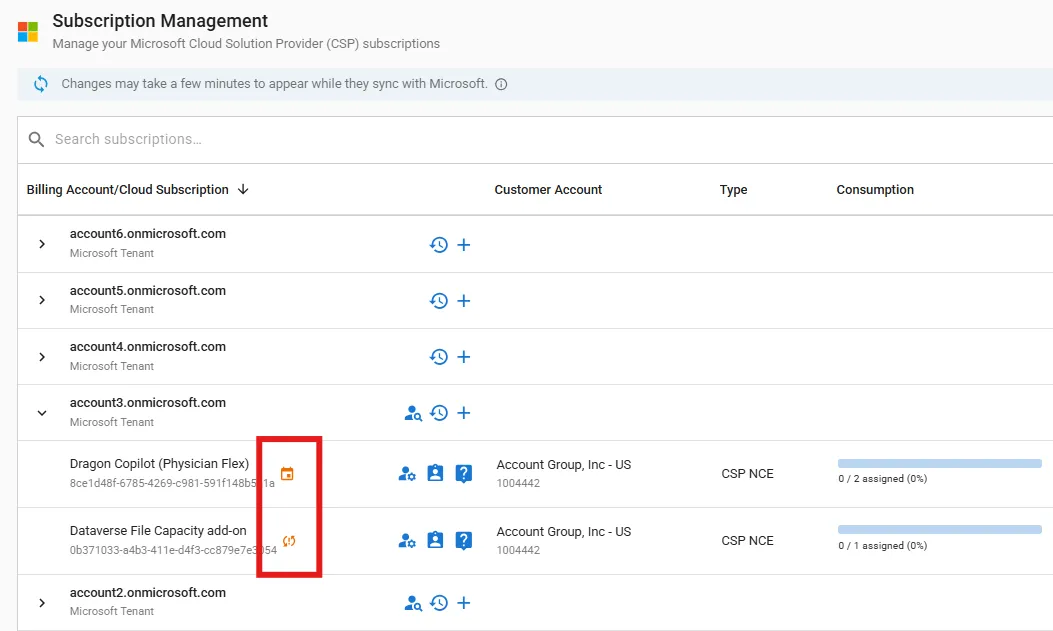Click the Customer Account column header
This screenshot has width=1053, height=631.
click(x=548, y=190)
